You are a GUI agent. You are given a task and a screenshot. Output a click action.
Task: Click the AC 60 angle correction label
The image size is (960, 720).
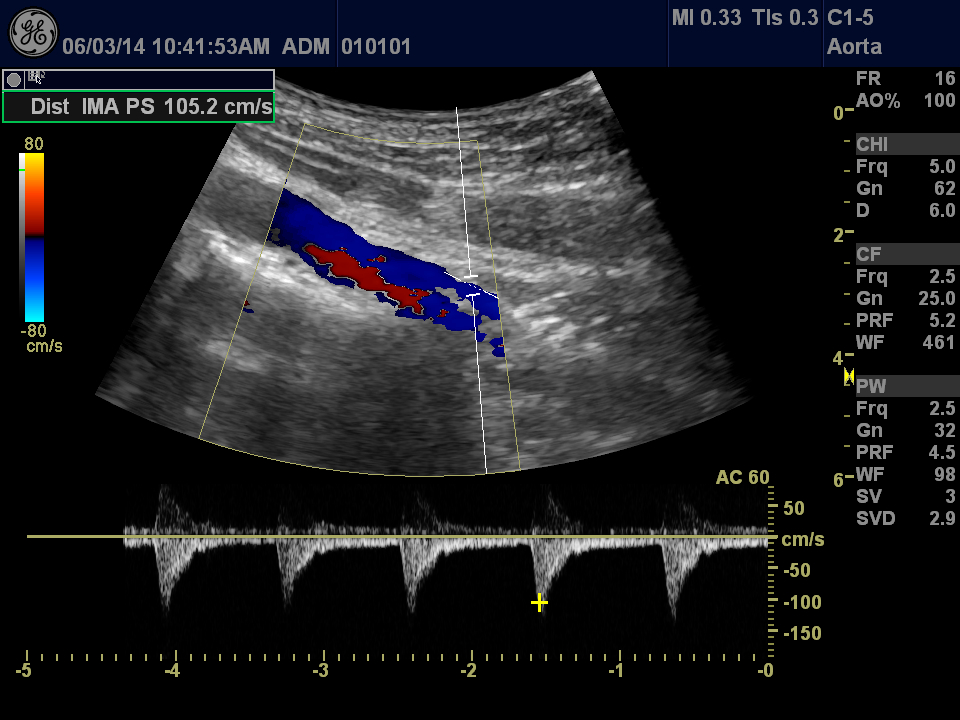pos(742,478)
